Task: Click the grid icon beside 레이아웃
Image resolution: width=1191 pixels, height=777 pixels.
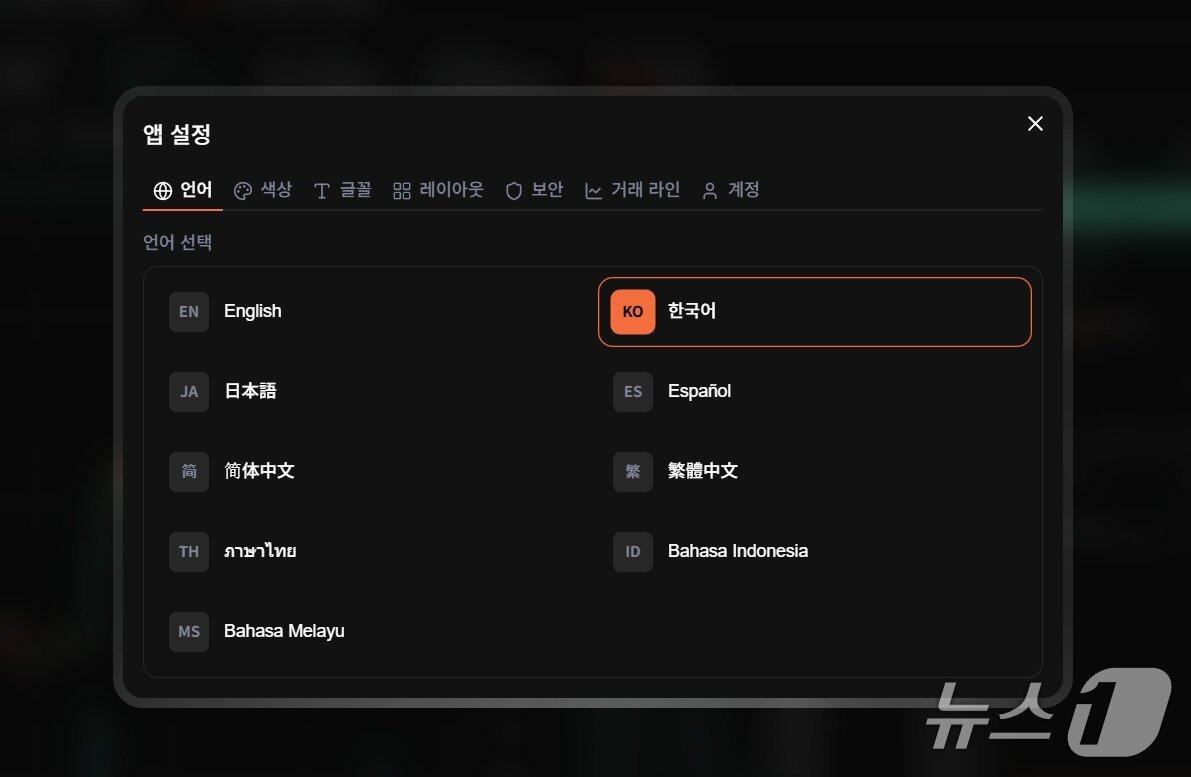Action: pos(403,189)
